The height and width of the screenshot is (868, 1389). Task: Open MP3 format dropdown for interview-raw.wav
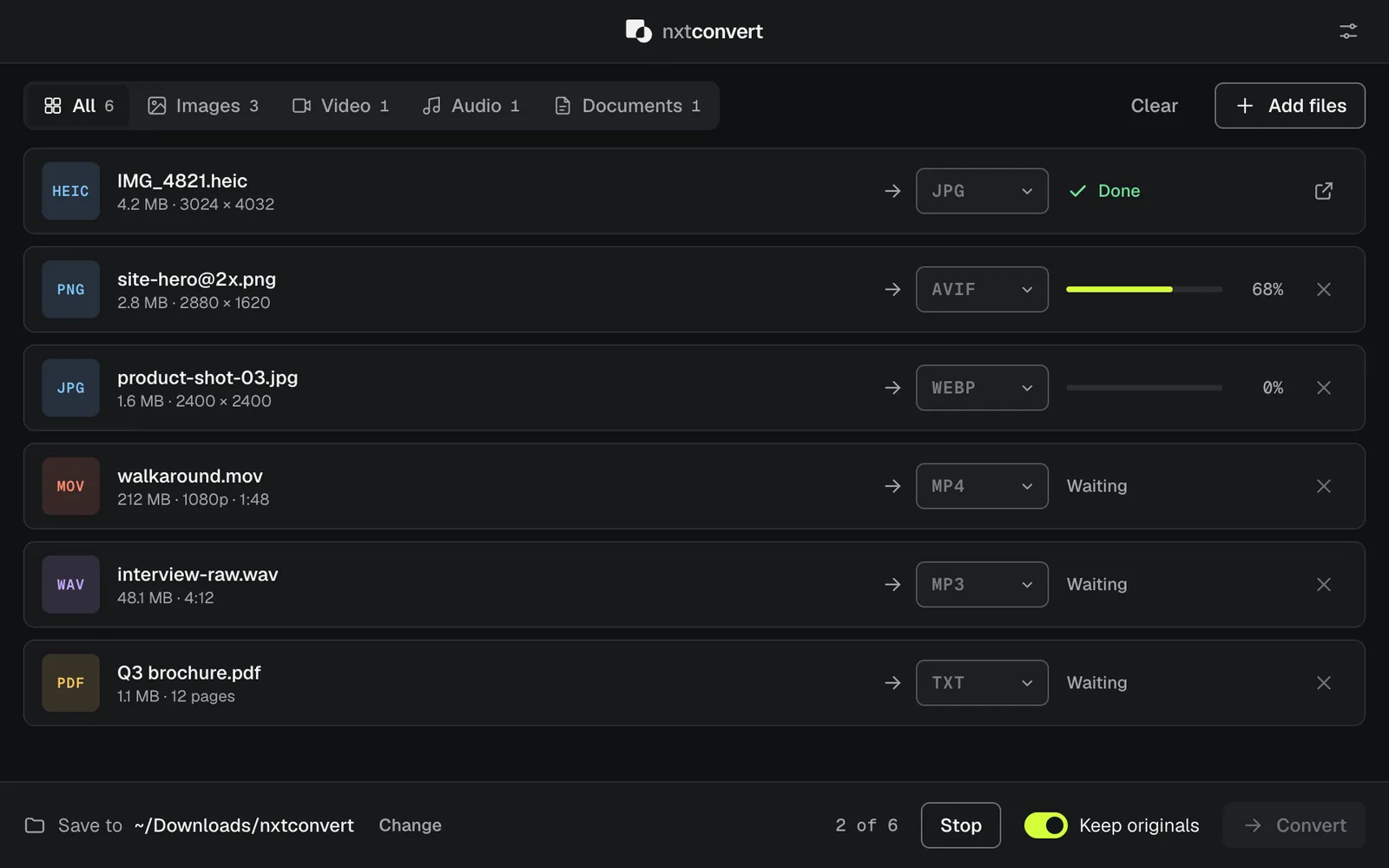click(x=982, y=584)
